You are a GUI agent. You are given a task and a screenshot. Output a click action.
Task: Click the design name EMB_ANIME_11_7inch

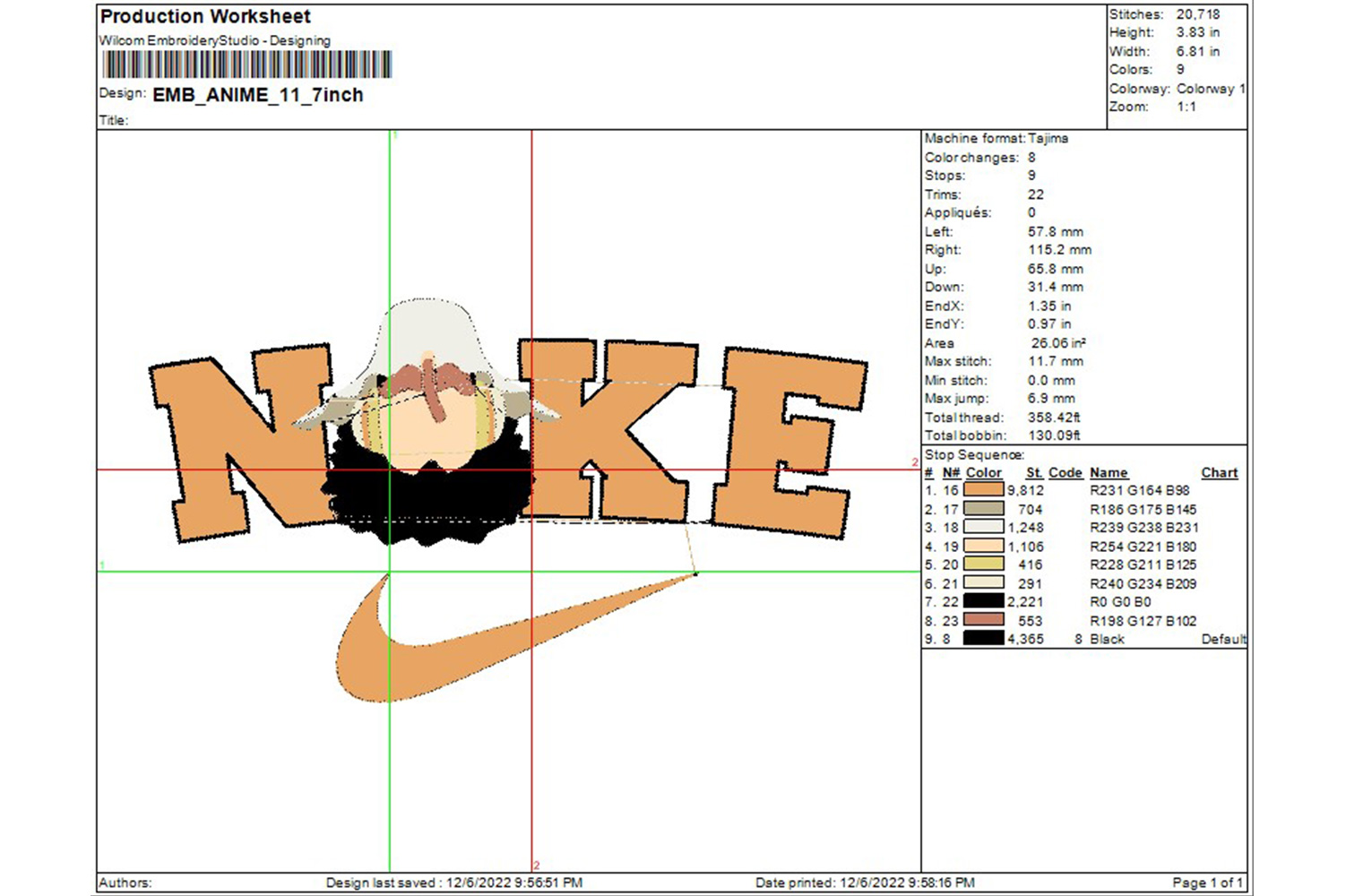pyautogui.click(x=258, y=95)
